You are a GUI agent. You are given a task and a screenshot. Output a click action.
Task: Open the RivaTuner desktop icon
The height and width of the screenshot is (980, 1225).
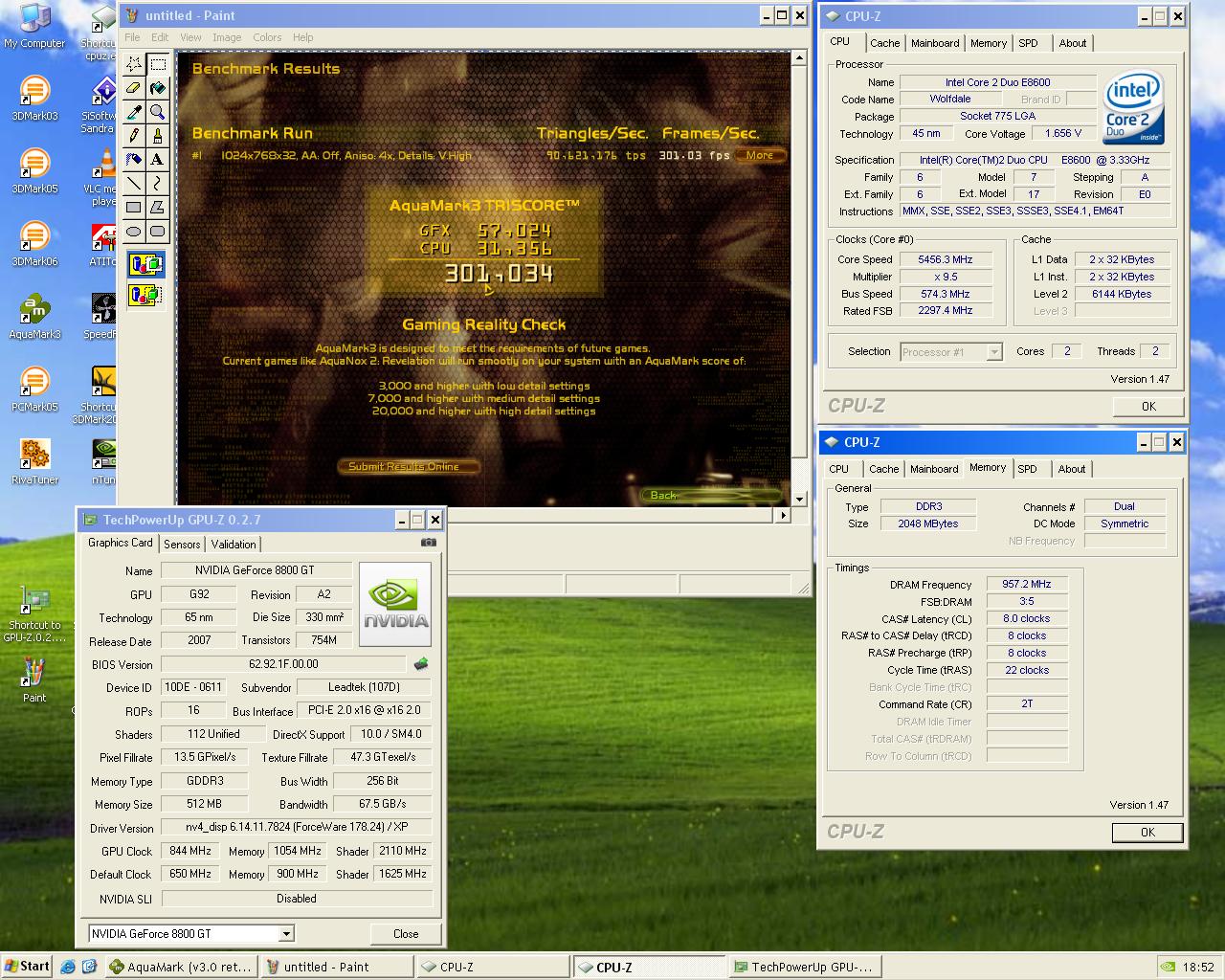click(34, 462)
